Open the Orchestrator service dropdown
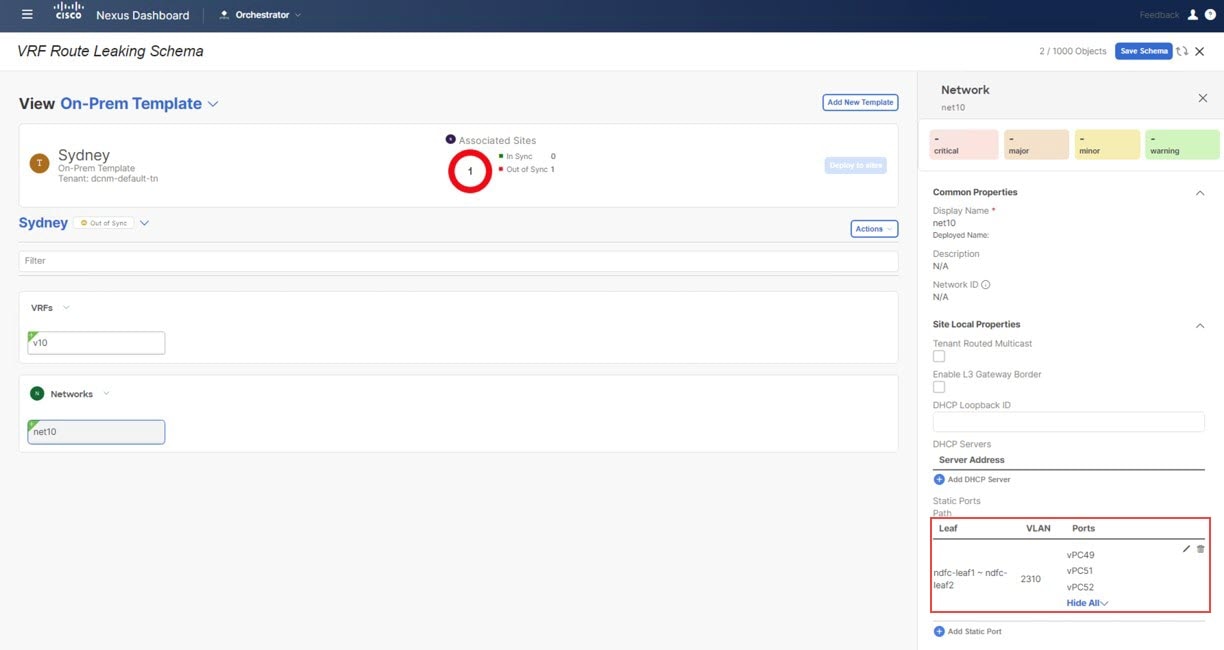The width and height of the screenshot is (1224, 650). click(x=261, y=15)
